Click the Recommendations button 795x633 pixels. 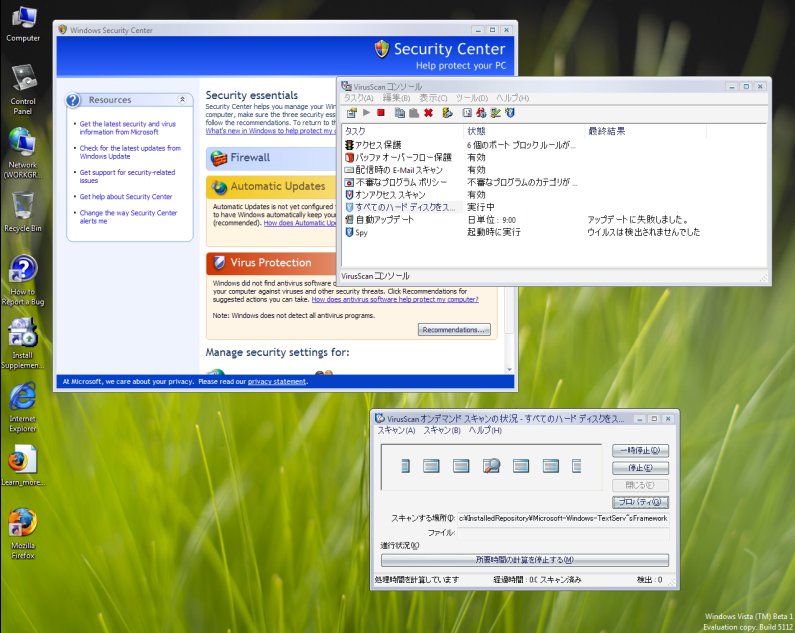pyautogui.click(x=454, y=330)
